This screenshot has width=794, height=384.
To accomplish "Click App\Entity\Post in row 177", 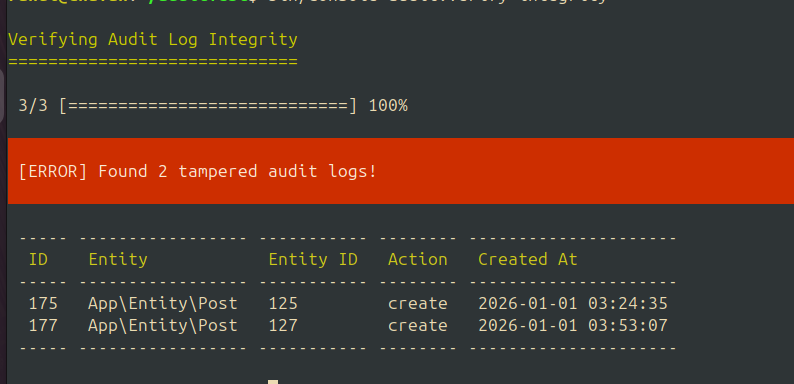I will (x=163, y=326).
